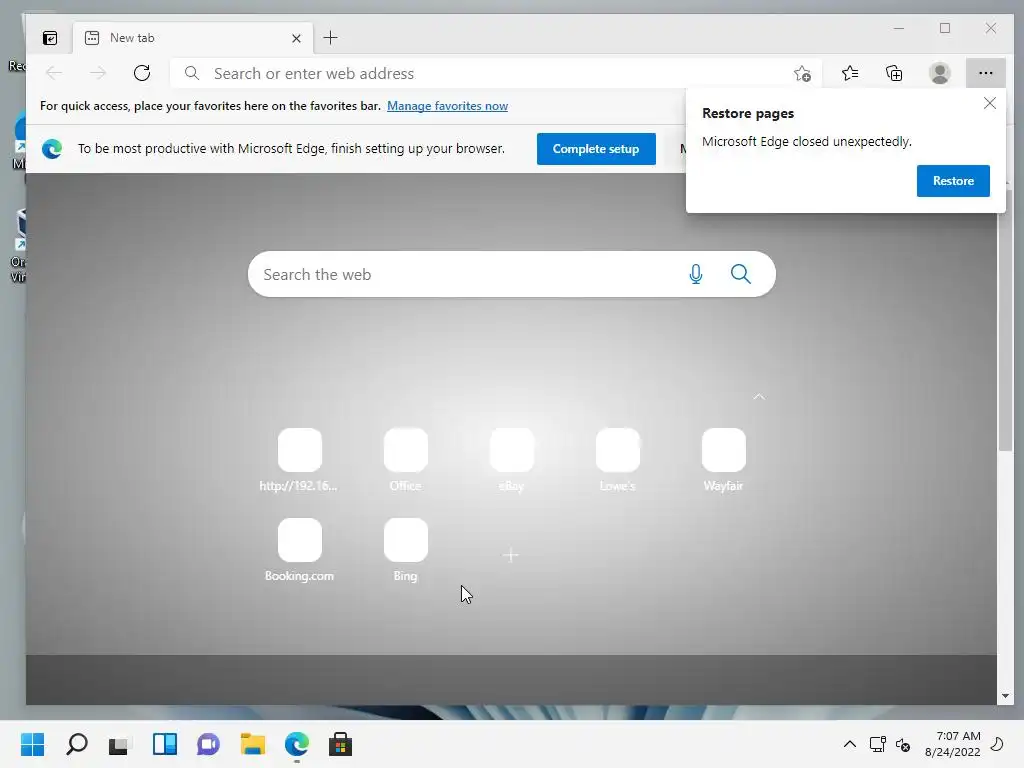This screenshot has height=768, width=1024.
Task: Open taskbar Search
Action: (76, 744)
